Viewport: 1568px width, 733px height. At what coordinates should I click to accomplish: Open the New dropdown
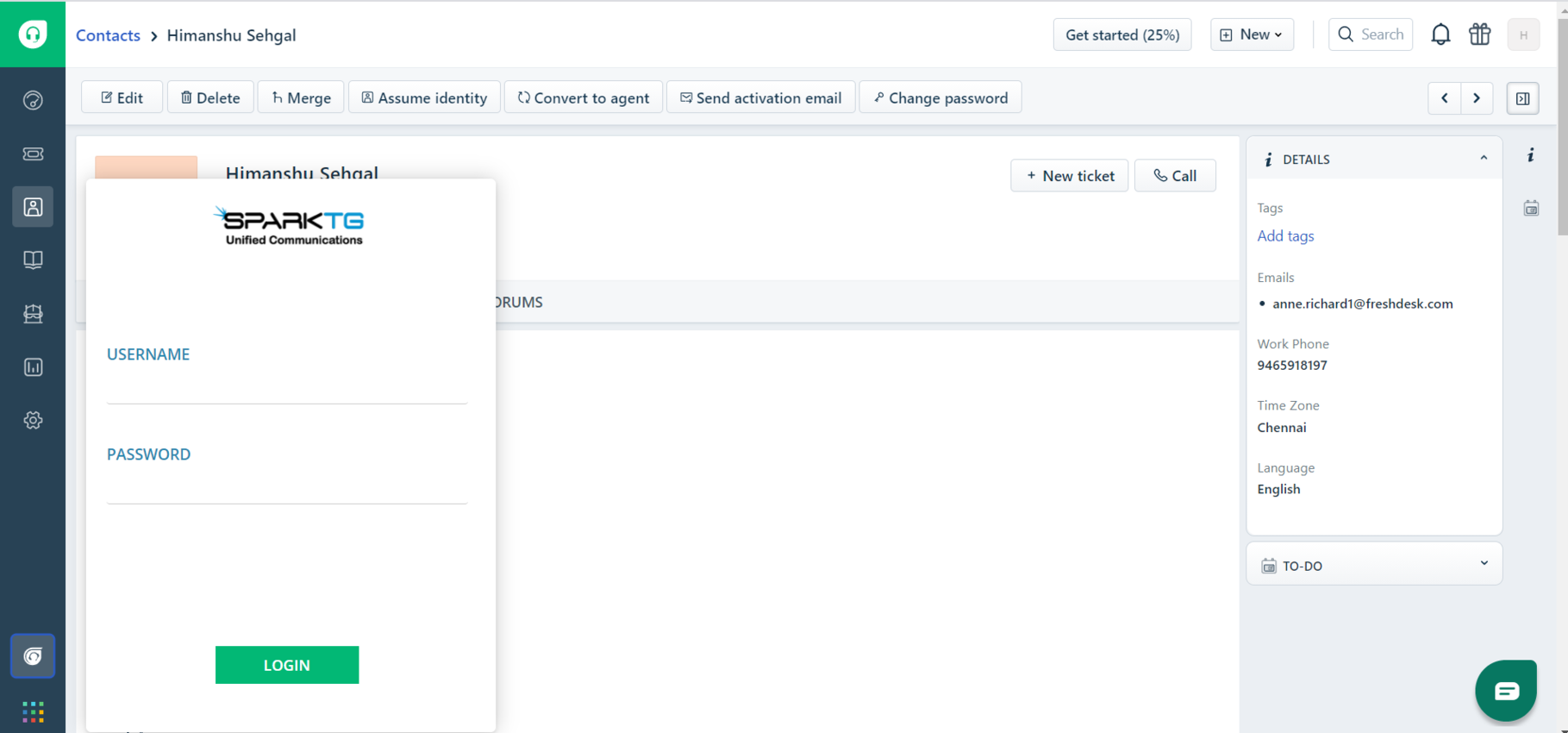click(x=1252, y=34)
